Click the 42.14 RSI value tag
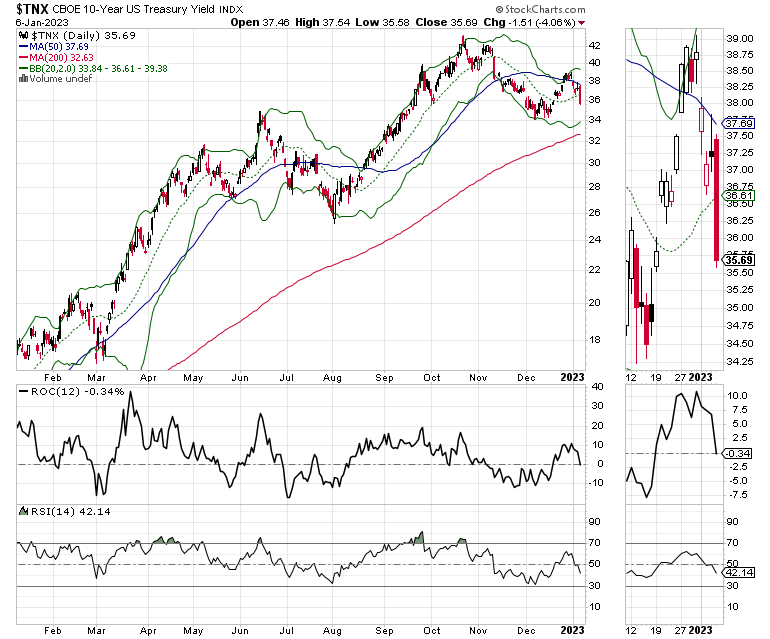The width and height of the screenshot is (770, 639). point(739,573)
